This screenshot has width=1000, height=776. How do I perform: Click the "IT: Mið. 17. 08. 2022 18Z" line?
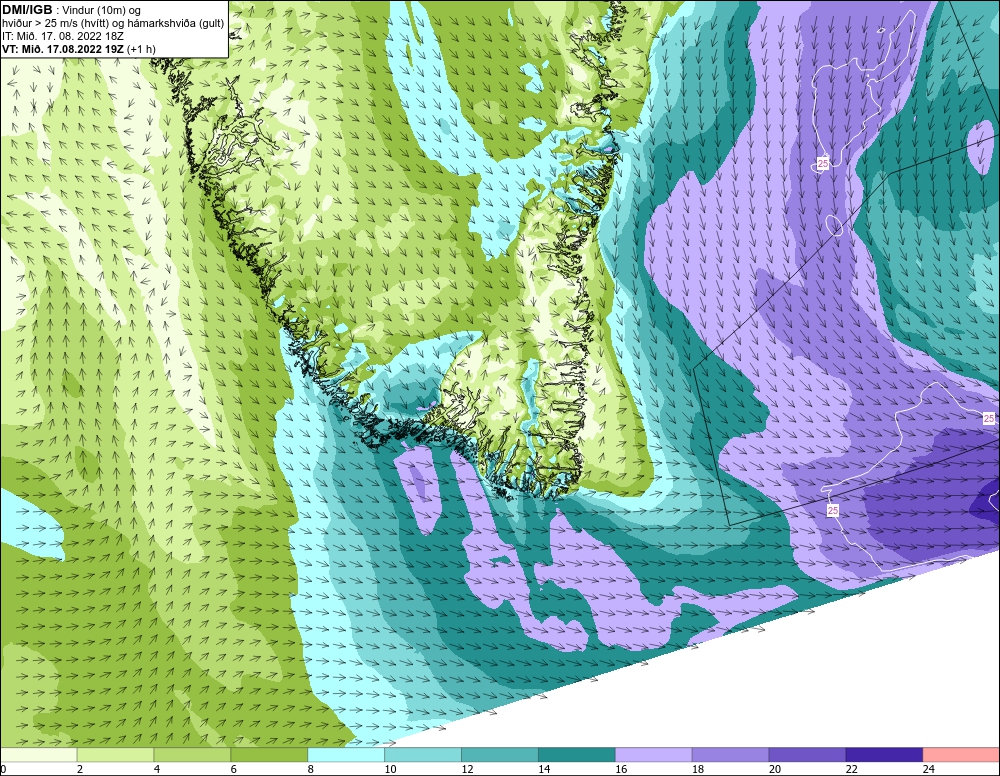point(62,36)
